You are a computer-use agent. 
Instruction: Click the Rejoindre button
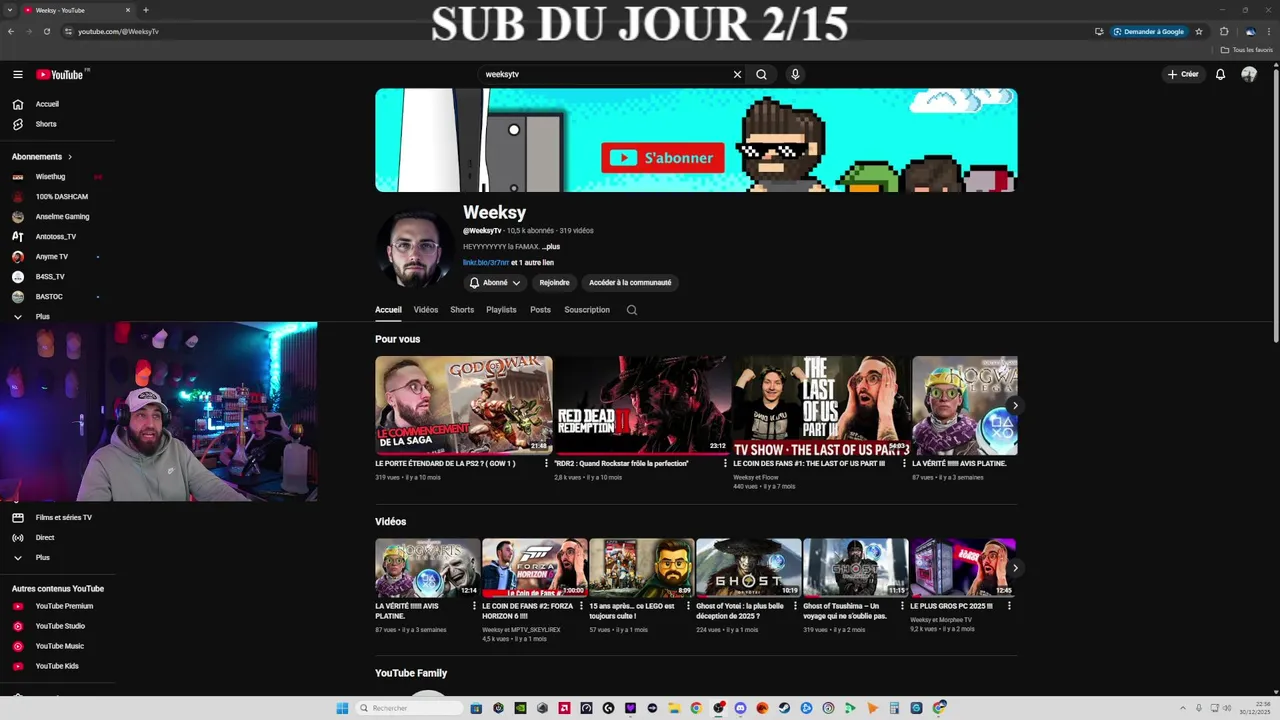click(x=554, y=283)
